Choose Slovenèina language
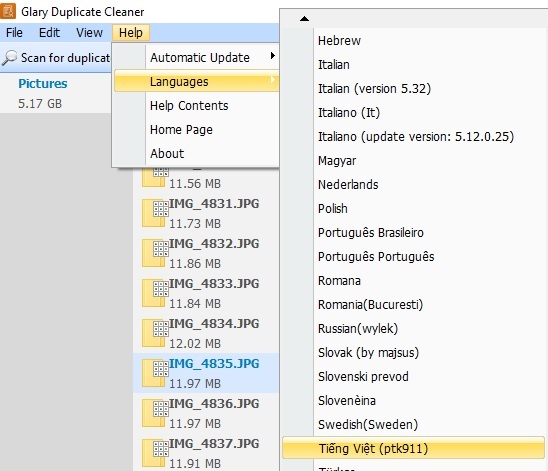 (x=413, y=400)
